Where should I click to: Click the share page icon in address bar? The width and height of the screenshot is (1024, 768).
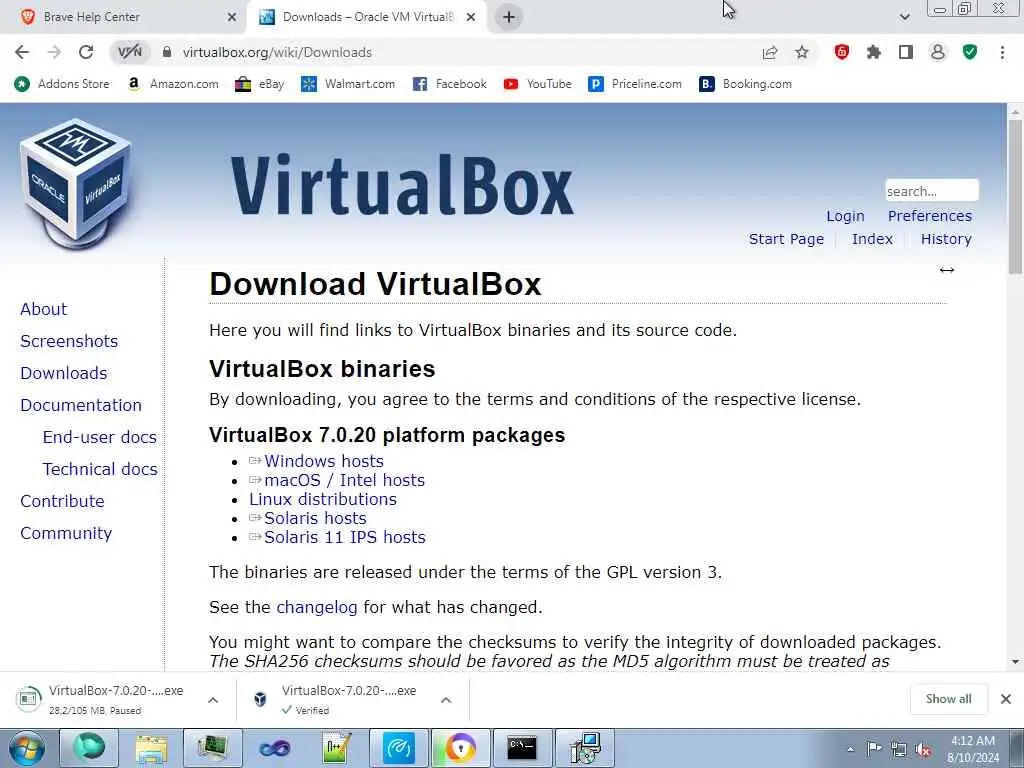[x=770, y=52]
